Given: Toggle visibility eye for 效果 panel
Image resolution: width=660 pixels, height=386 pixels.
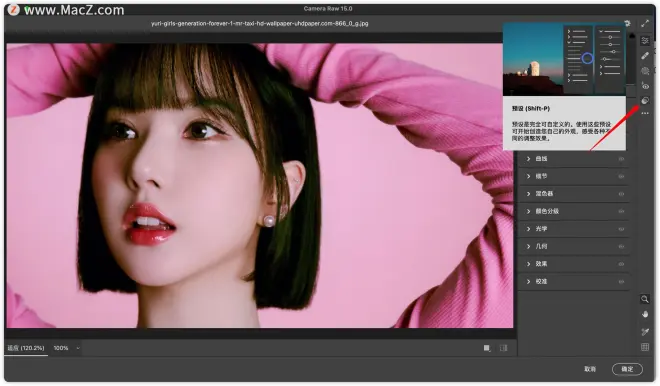Looking at the screenshot, I should (621, 264).
